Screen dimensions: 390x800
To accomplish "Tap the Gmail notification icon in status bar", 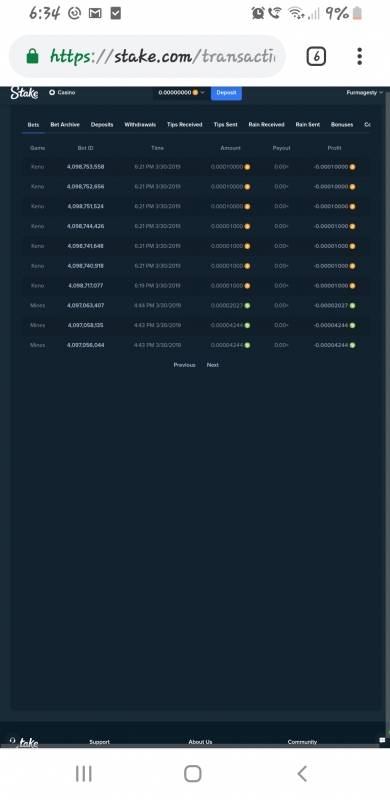I will (95, 14).
